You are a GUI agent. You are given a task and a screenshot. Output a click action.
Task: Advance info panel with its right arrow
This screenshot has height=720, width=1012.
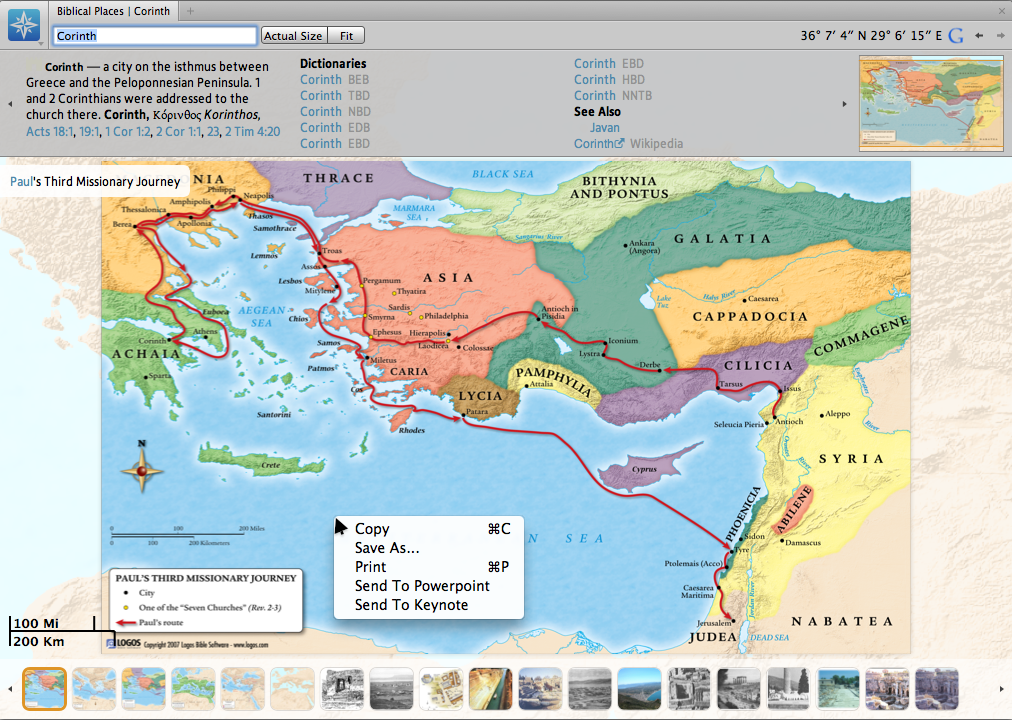pos(844,103)
